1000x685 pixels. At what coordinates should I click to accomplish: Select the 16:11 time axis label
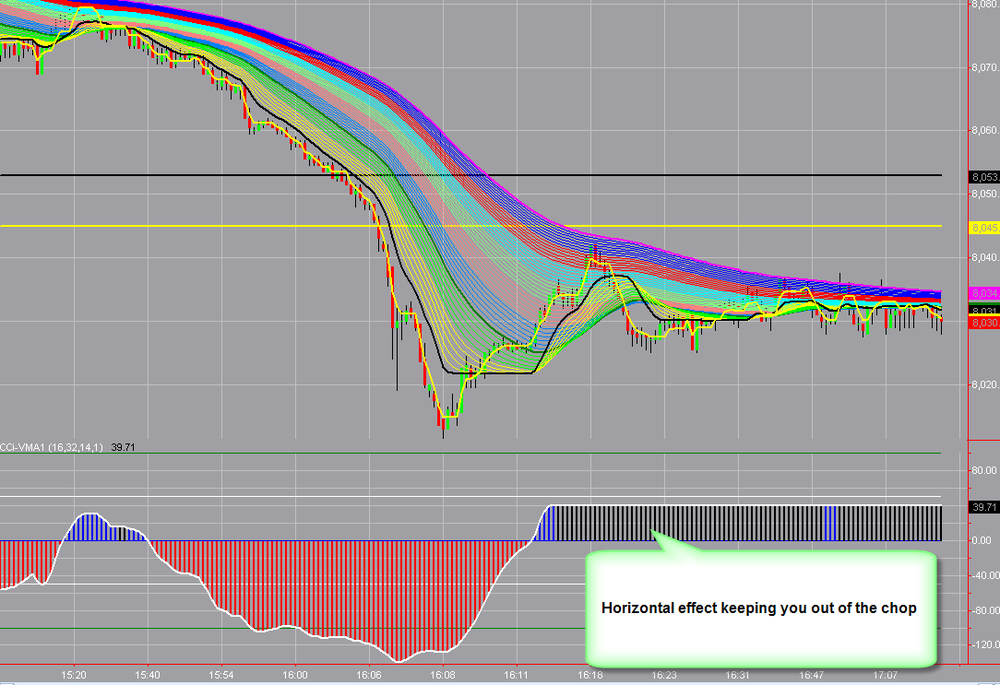pyautogui.click(x=517, y=675)
